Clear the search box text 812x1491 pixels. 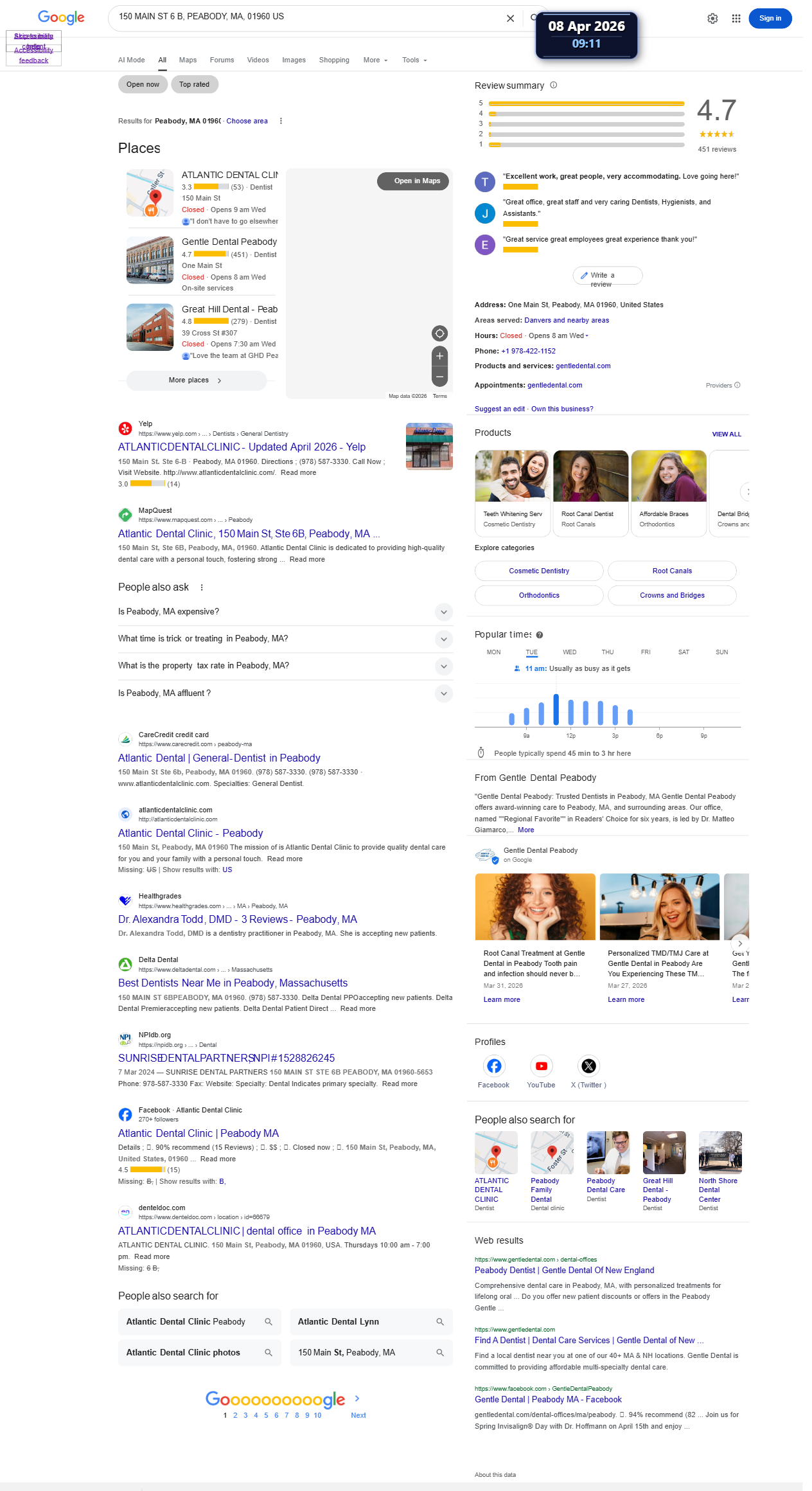click(510, 19)
